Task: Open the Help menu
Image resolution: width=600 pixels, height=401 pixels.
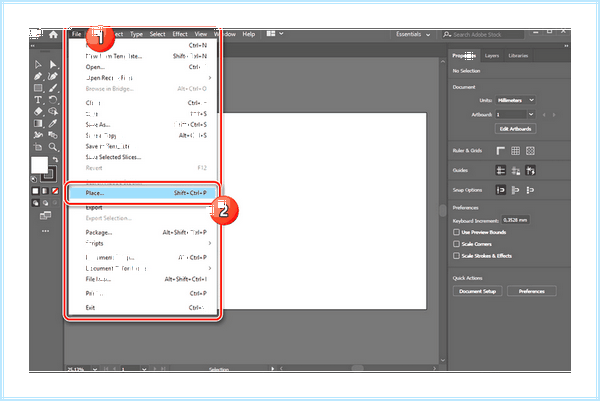Action: tap(249, 34)
